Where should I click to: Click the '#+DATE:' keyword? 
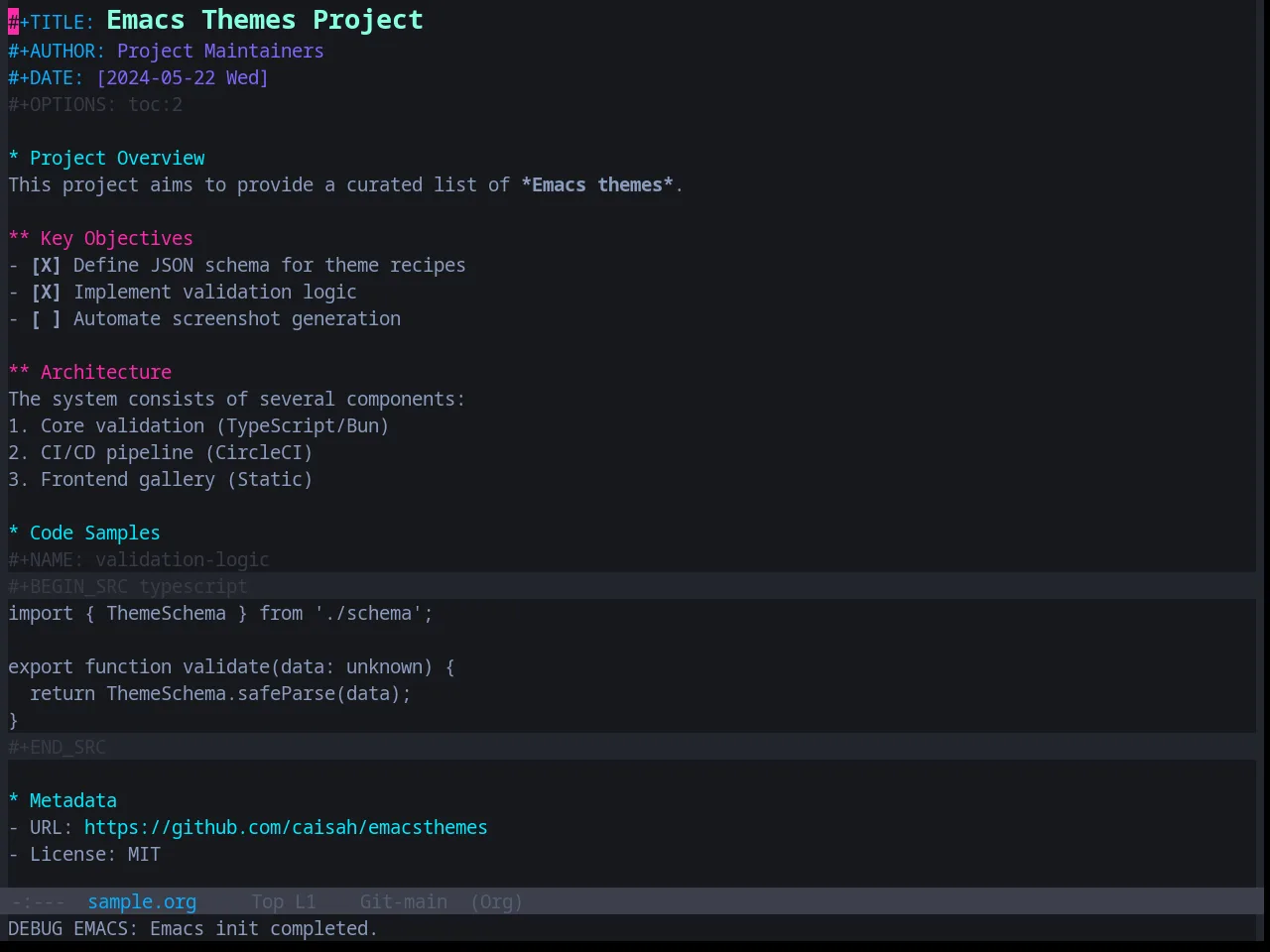coord(46,77)
